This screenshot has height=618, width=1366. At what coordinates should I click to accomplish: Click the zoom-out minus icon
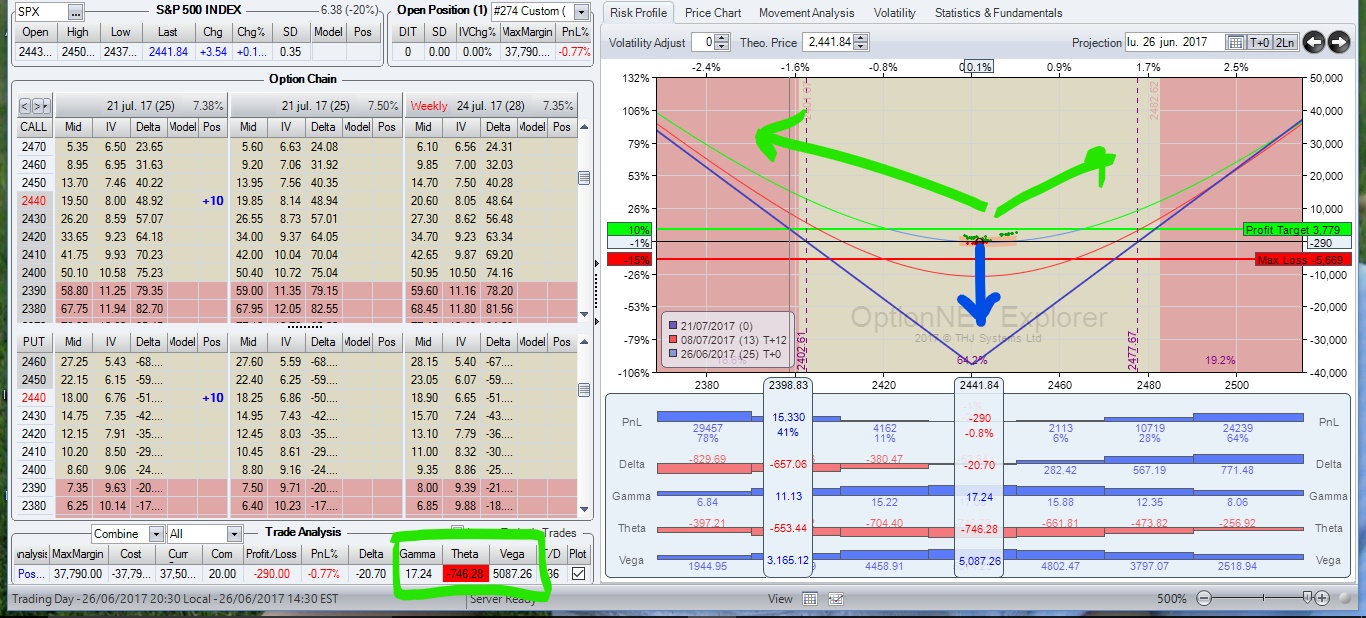coord(1203,598)
